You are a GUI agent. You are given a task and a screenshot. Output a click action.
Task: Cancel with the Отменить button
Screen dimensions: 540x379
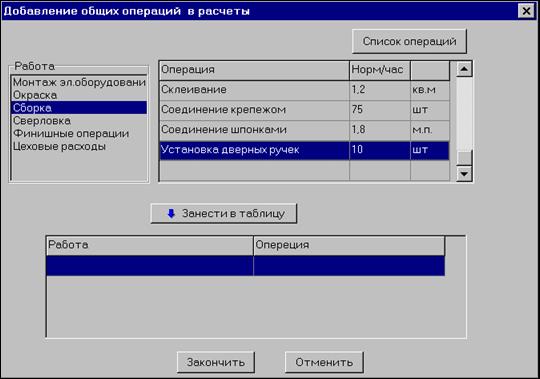pyautogui.click(x=324, y=362)
